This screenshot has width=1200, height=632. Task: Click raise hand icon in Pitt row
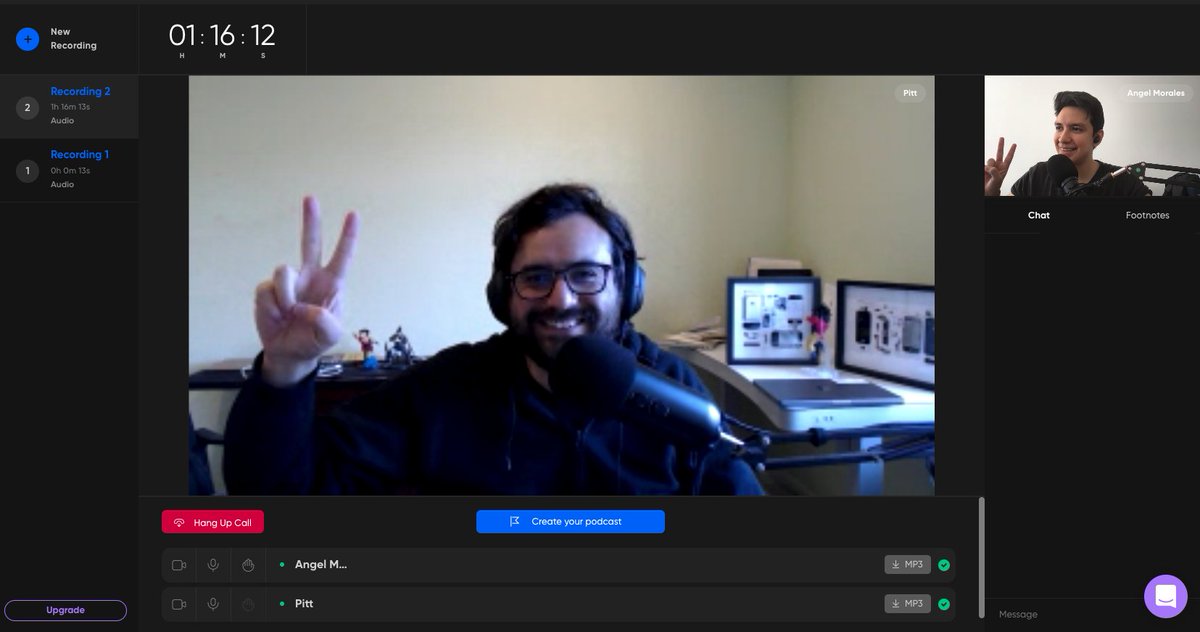pos(248,604)
